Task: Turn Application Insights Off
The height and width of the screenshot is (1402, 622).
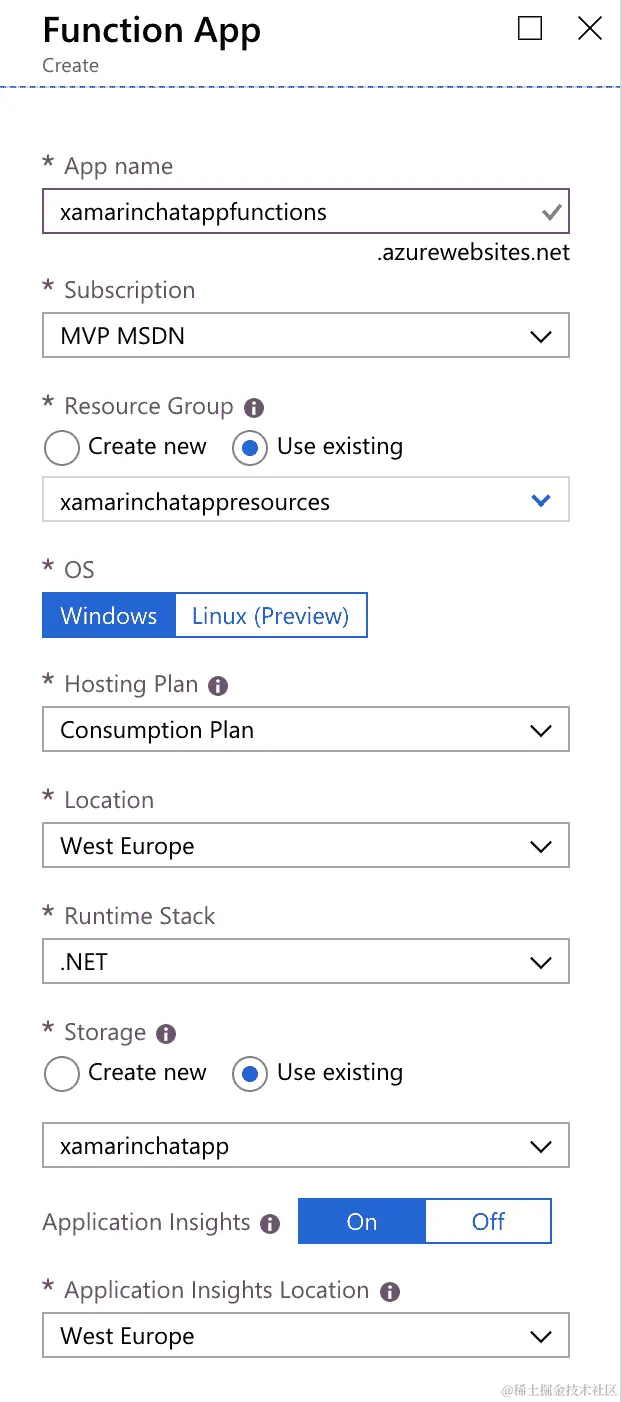Action: pyautogui.click(x=488, y=1222)
